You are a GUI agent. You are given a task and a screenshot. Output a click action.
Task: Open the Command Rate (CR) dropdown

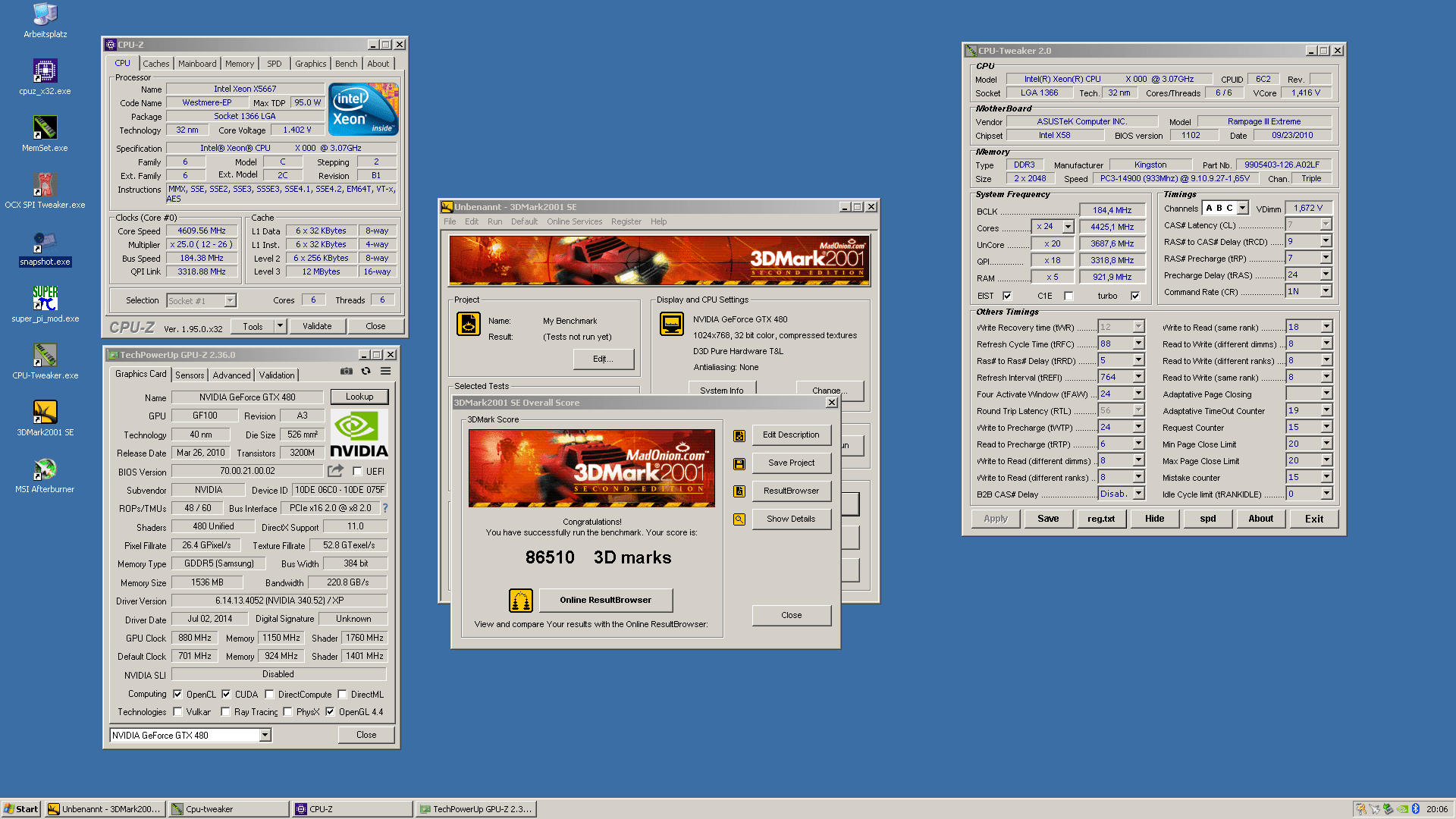pyautogui.click(x=1326, y=291)
